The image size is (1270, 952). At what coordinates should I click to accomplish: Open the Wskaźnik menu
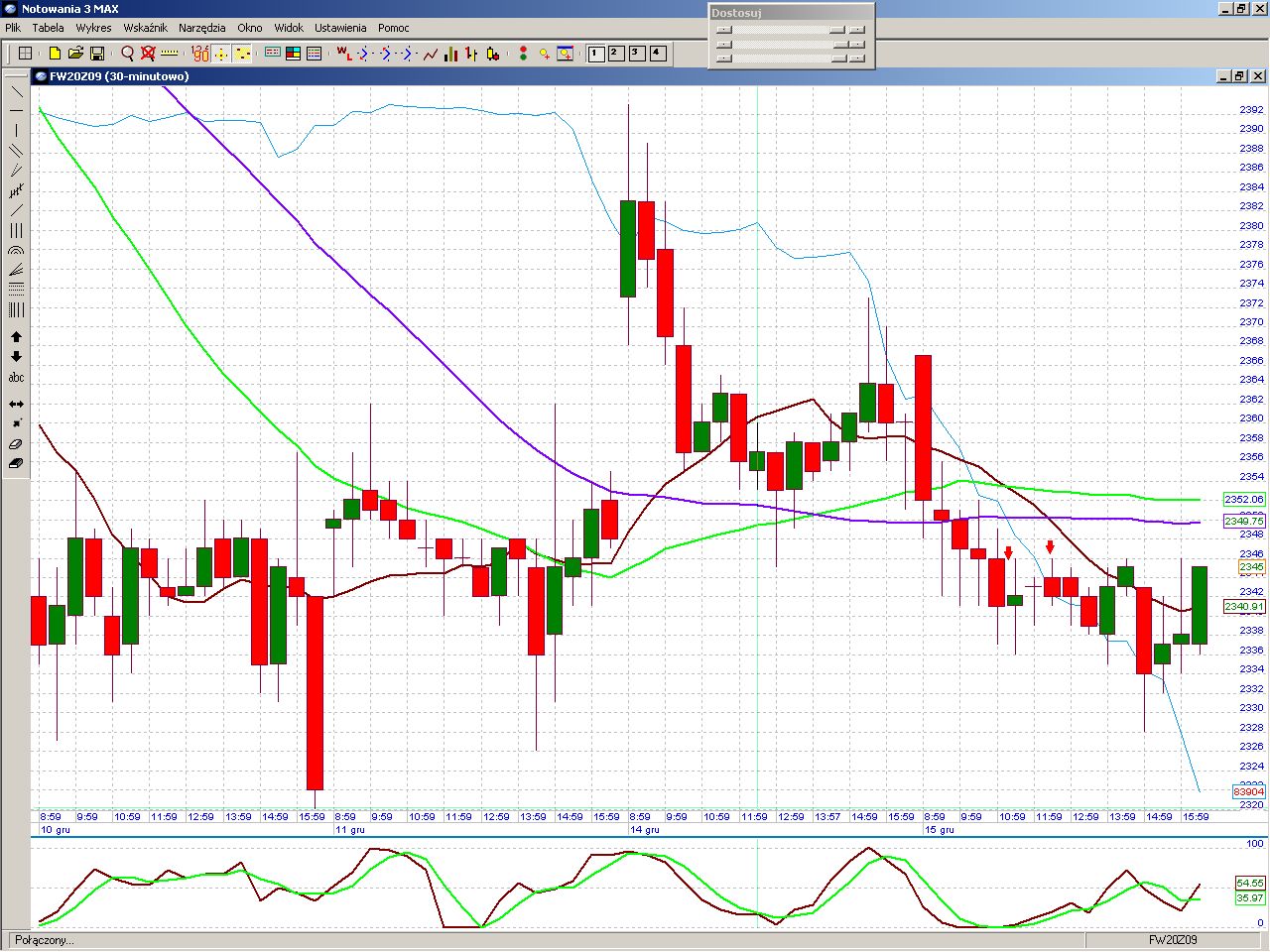coord(145,28)
